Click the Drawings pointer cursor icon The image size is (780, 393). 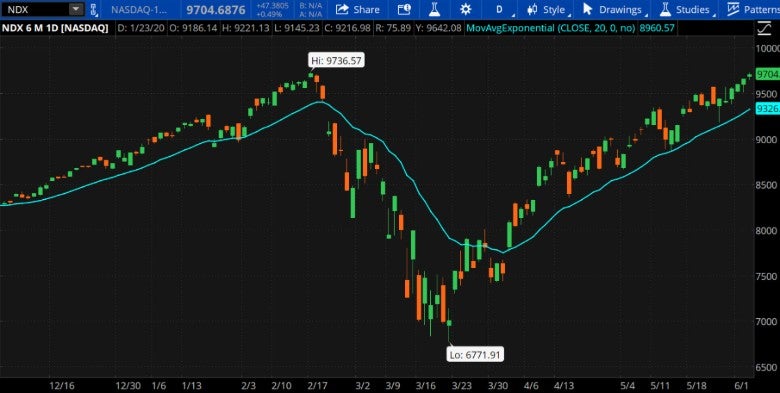587,9
